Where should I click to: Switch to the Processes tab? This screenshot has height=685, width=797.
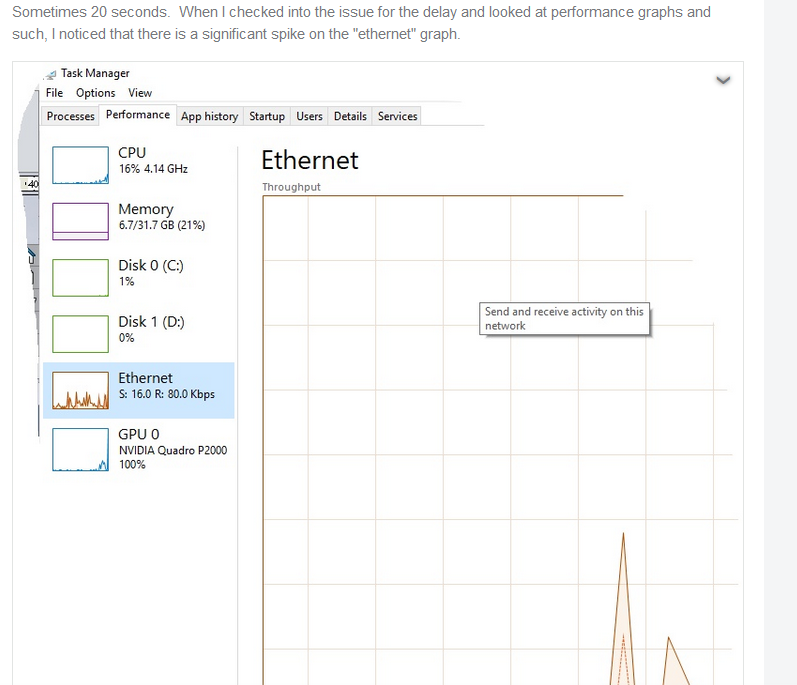coord(71,116)
